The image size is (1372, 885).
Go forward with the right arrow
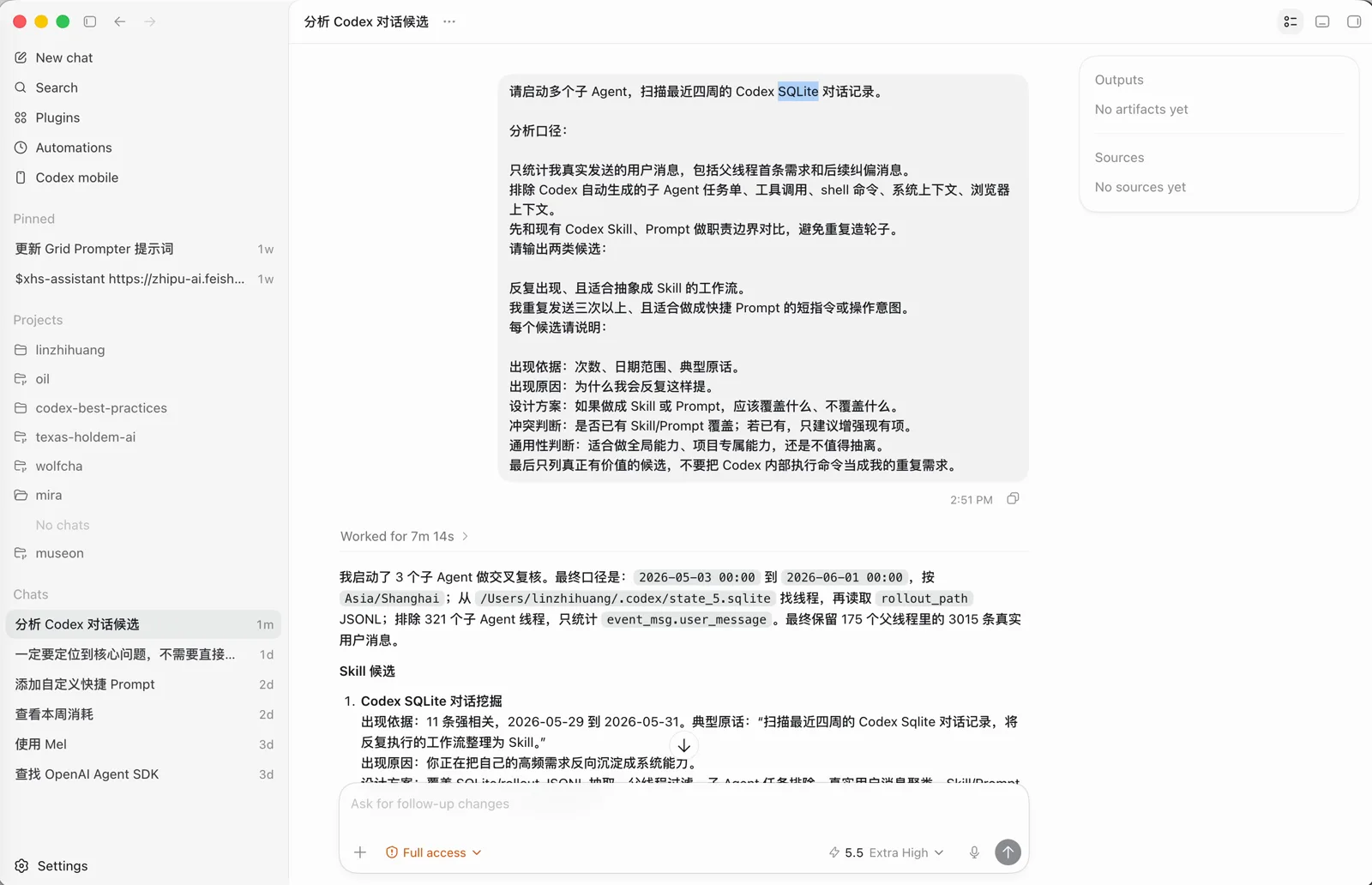[150, 21]
